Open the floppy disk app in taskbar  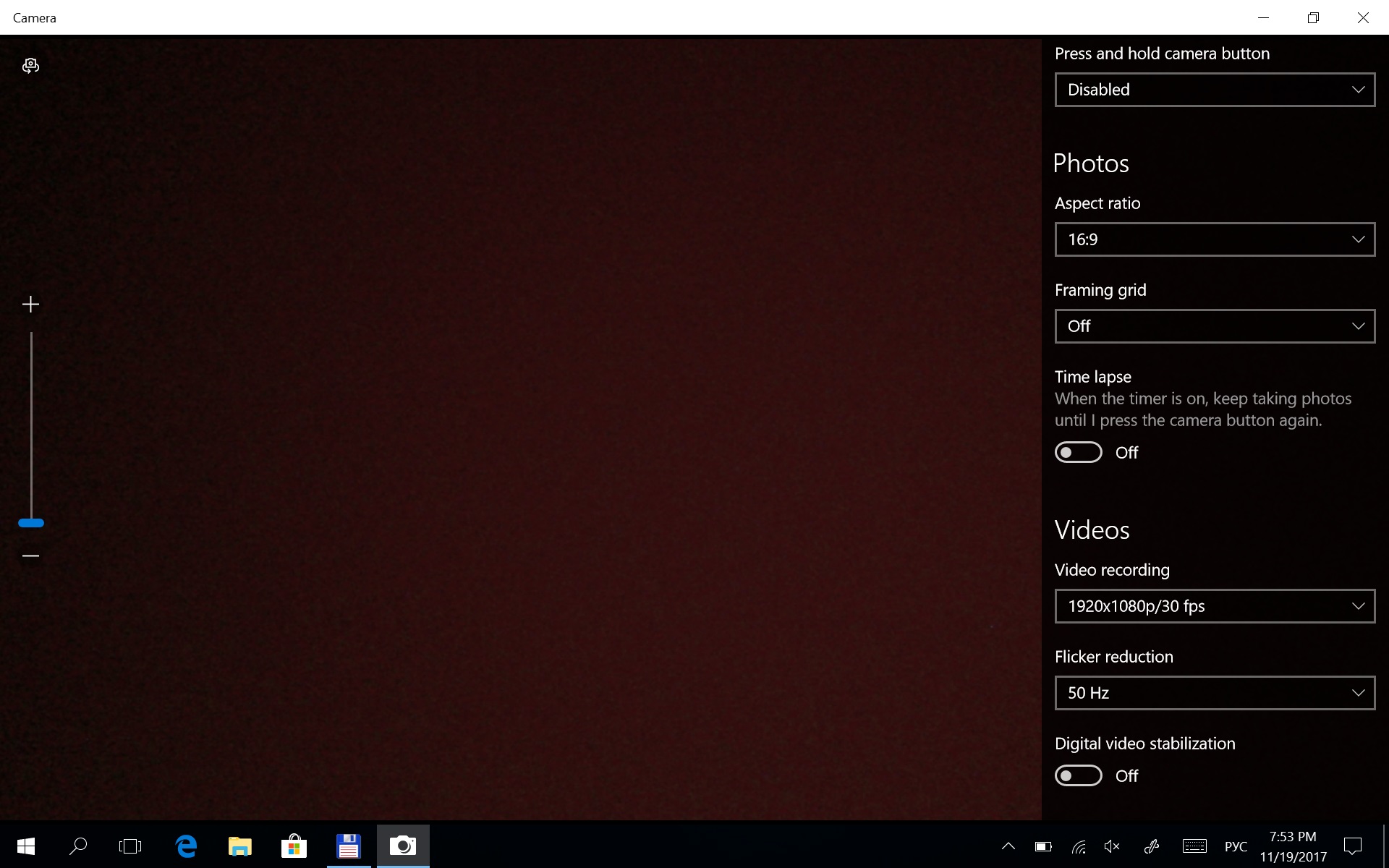coord(349,846)
